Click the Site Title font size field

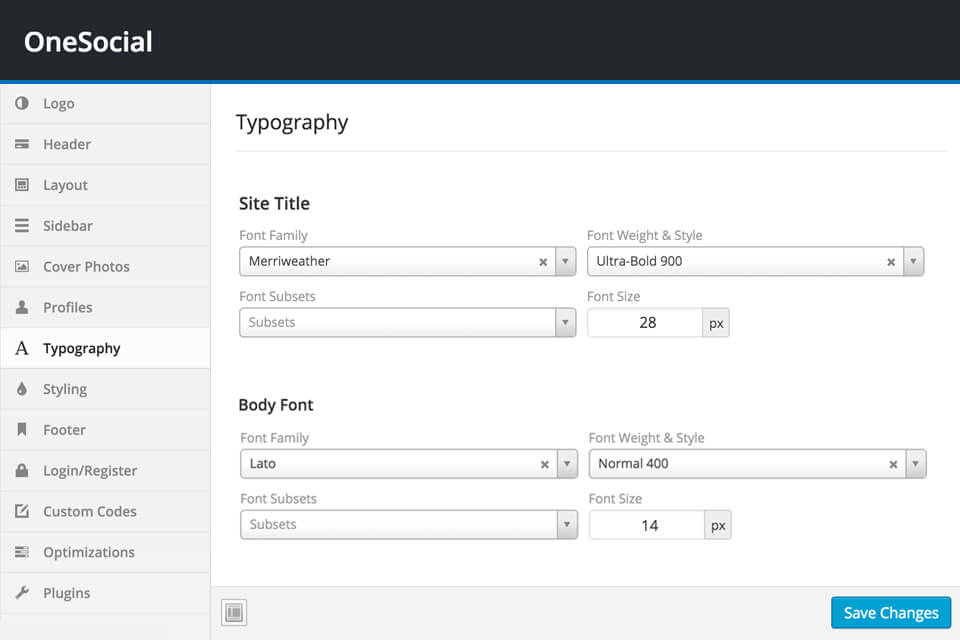(x=646, y=323)
